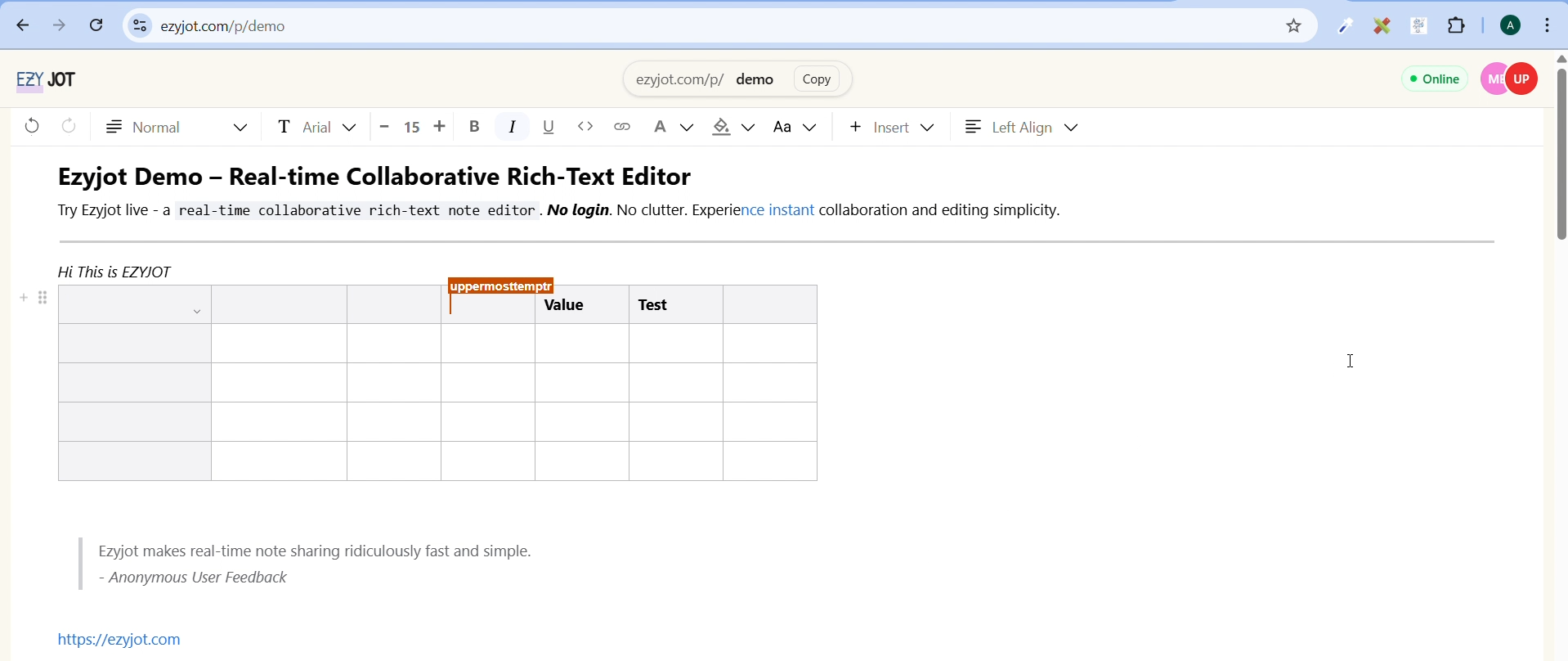This screenshot has height=661, width=1568.
Task: Reload the page
Action: click(x=97, y=25)
